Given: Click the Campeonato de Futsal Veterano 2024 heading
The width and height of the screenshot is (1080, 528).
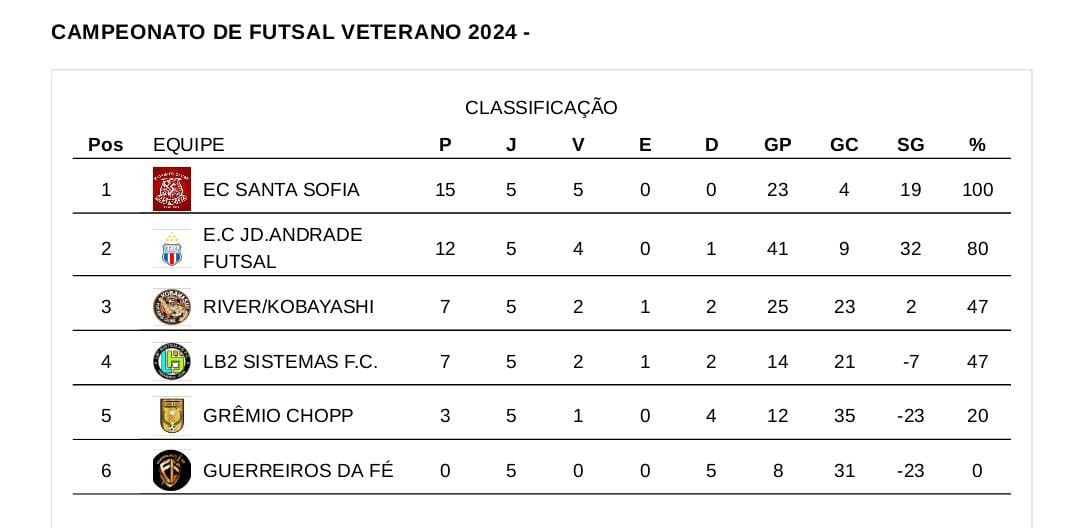Looking at the screenshot, I should coord(291,32).
